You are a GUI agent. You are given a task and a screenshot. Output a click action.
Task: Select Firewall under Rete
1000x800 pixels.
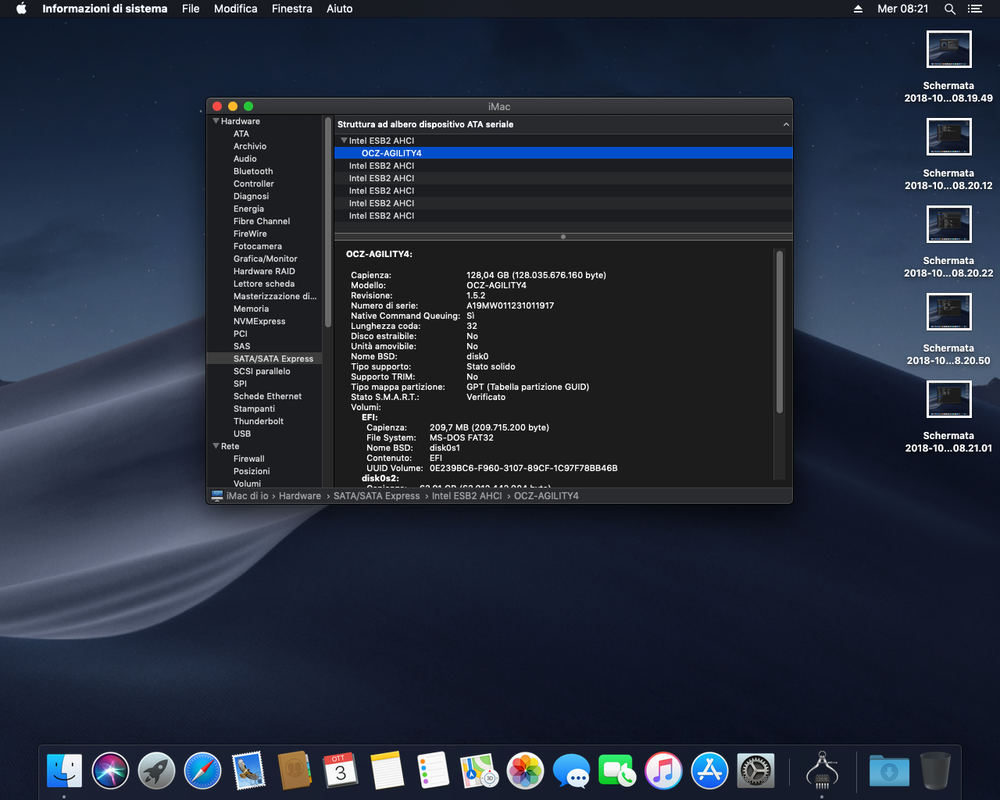tap(249, 459)
